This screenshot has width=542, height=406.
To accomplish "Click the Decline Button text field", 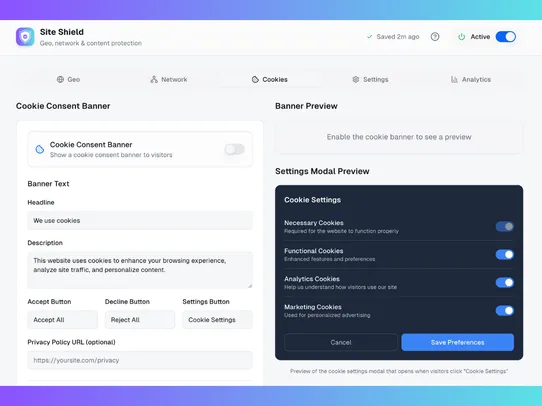I will coord(140,320).
